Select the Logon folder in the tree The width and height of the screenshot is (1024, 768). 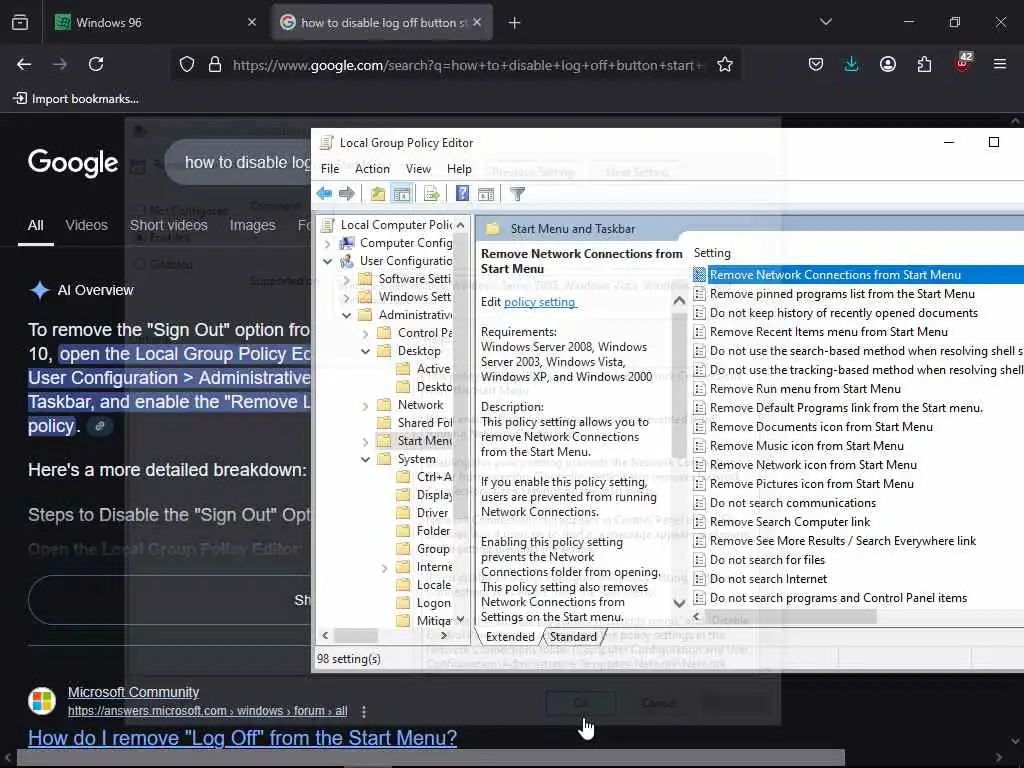434,603
